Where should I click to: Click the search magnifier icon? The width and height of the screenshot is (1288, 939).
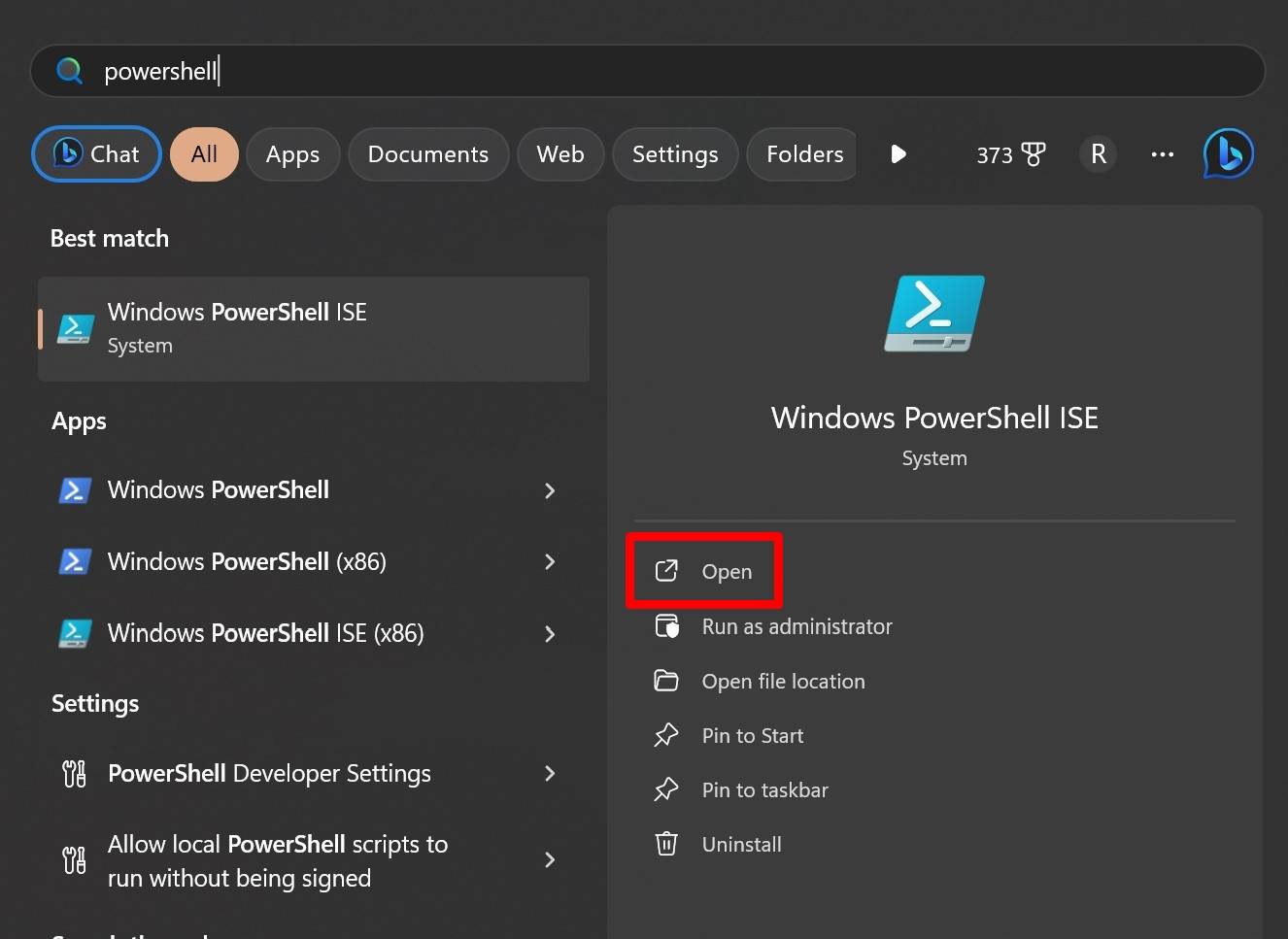coord(68,70)
